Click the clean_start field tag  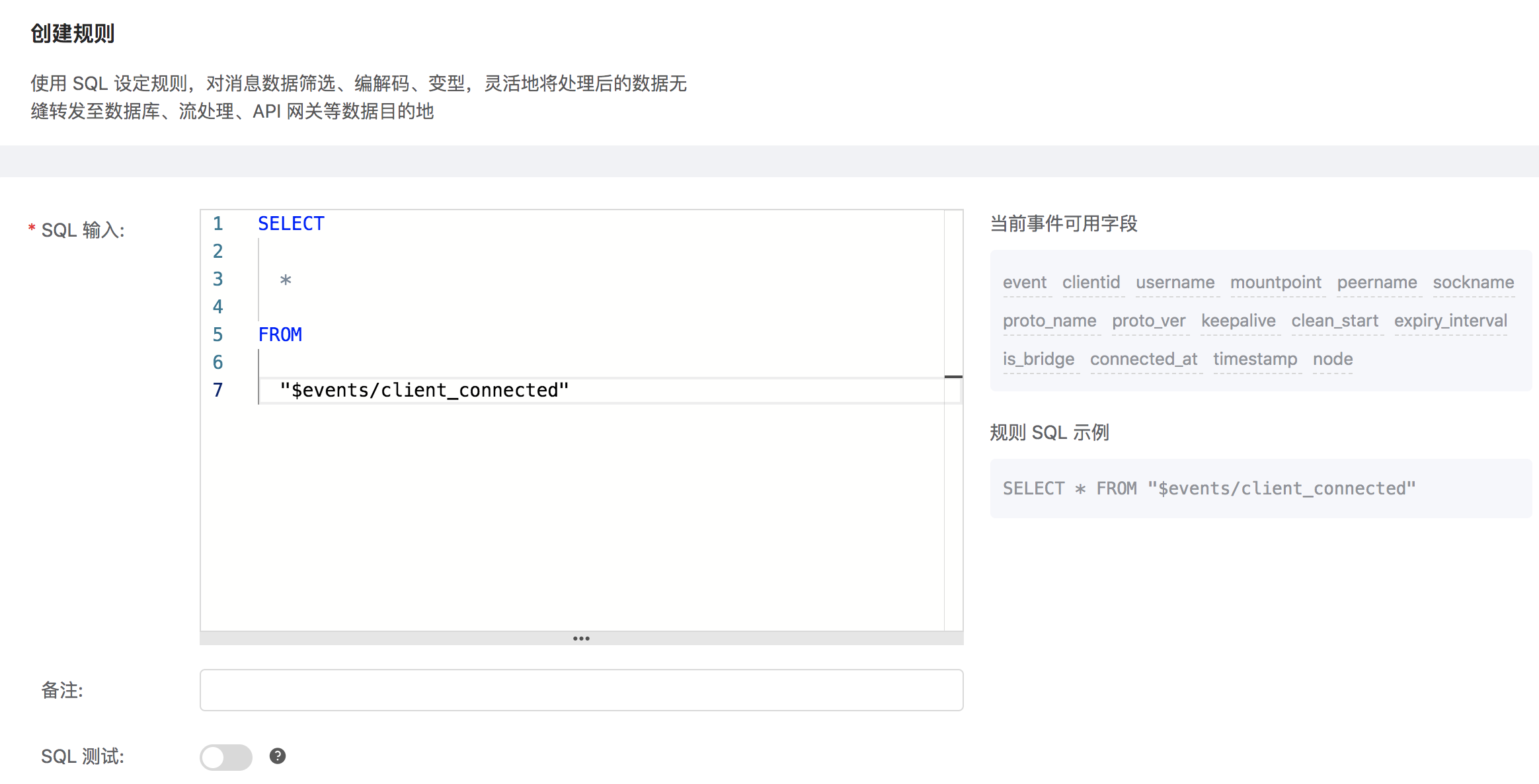[1336, 321]
